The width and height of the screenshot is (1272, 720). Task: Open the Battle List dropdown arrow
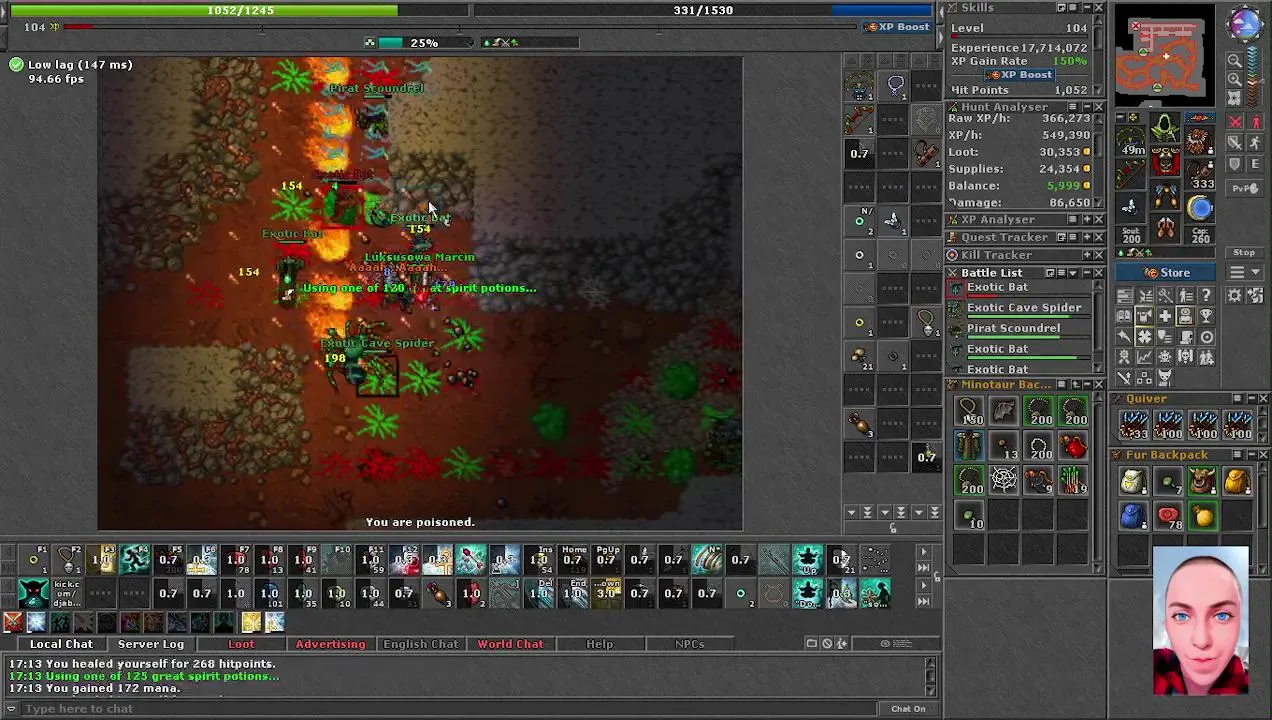click(x=1074, y=273)
